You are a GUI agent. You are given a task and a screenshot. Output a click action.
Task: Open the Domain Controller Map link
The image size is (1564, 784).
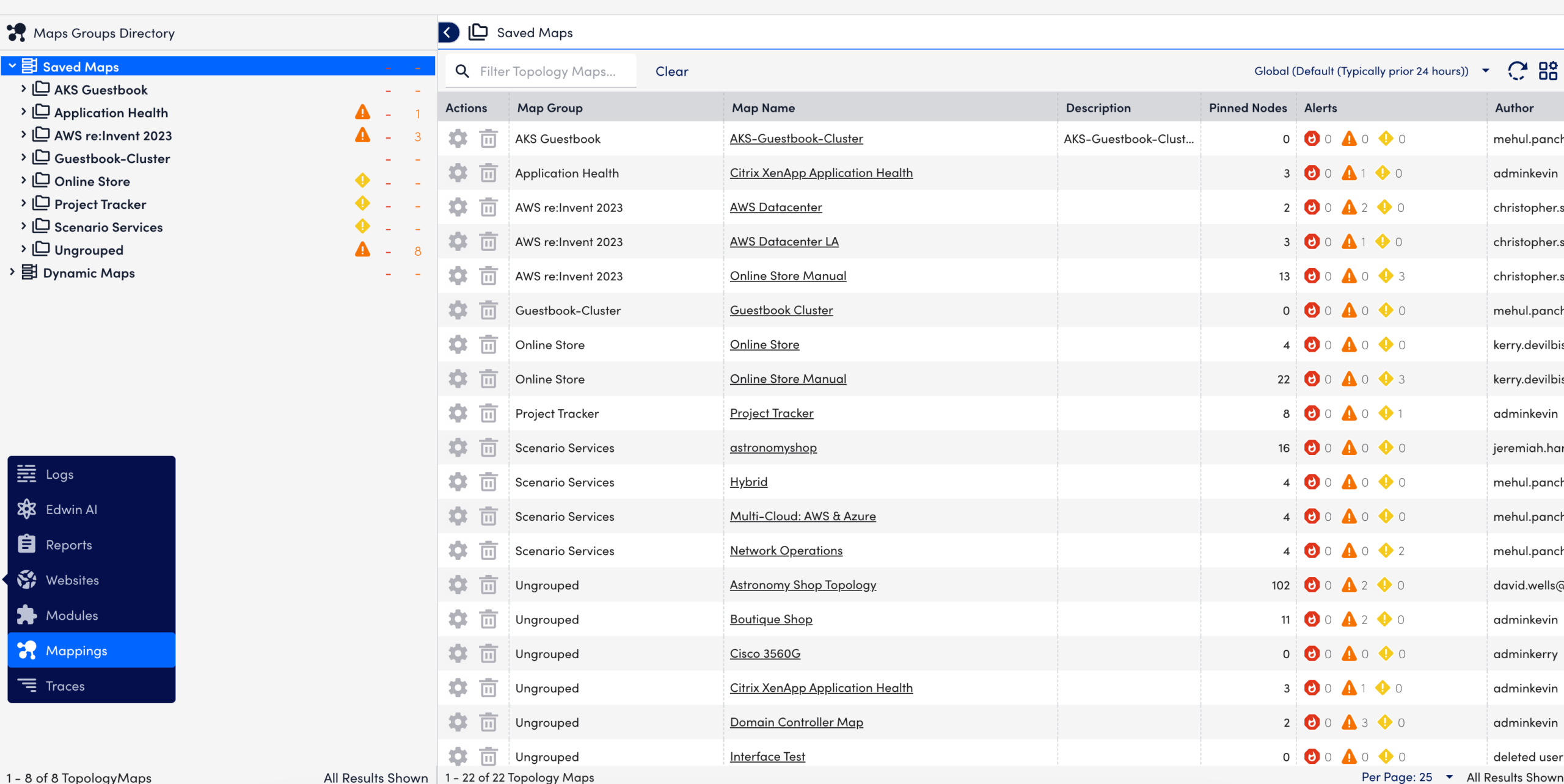pos(796,722)
